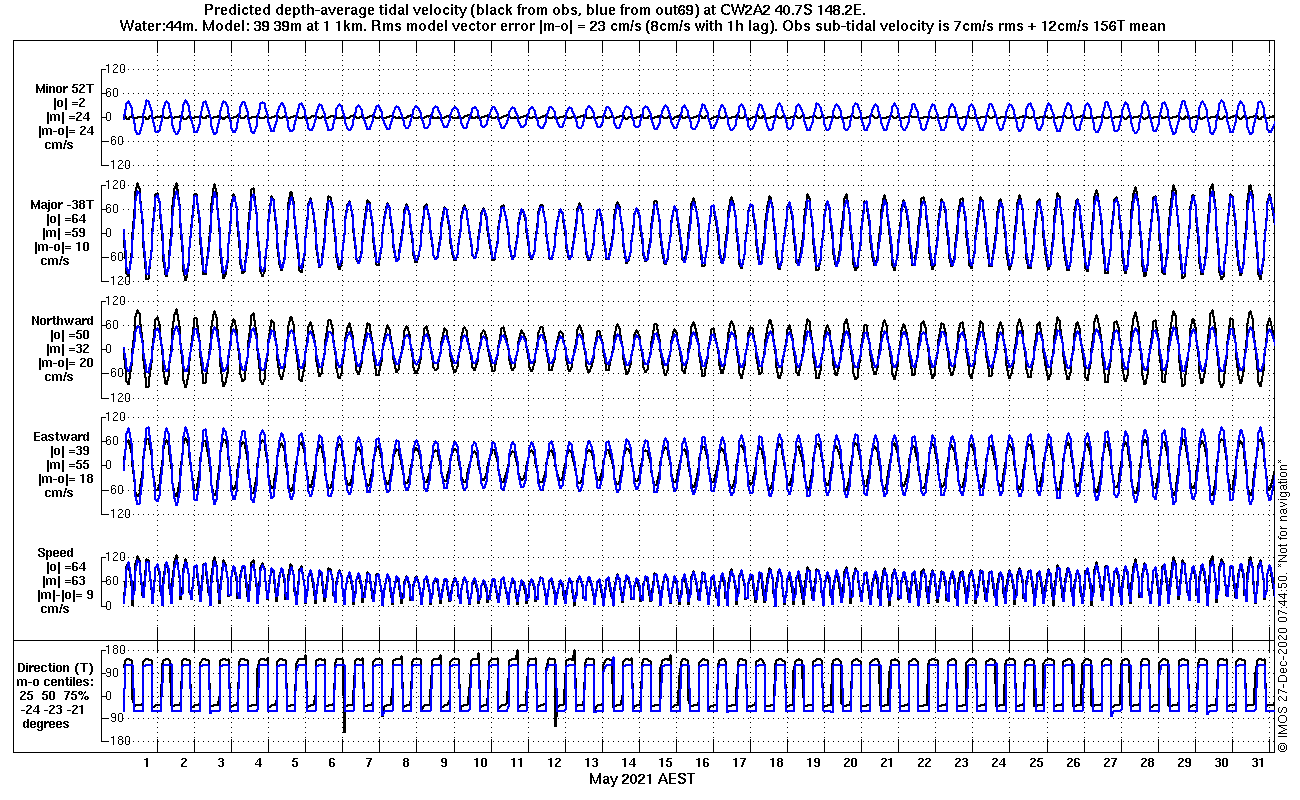The height and width of the screenshot is (800, 1300).
Task: Click the day 28 date axis label
Action: (x=1147, y=763)
